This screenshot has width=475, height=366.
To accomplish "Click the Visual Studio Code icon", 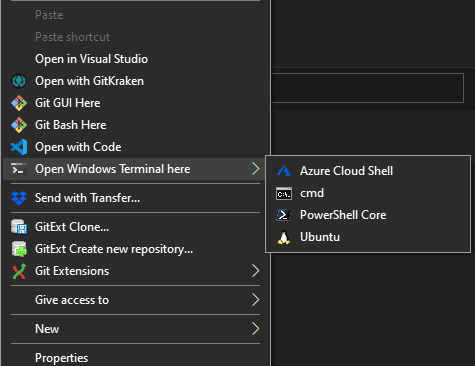I will click(x=19, y=147).
